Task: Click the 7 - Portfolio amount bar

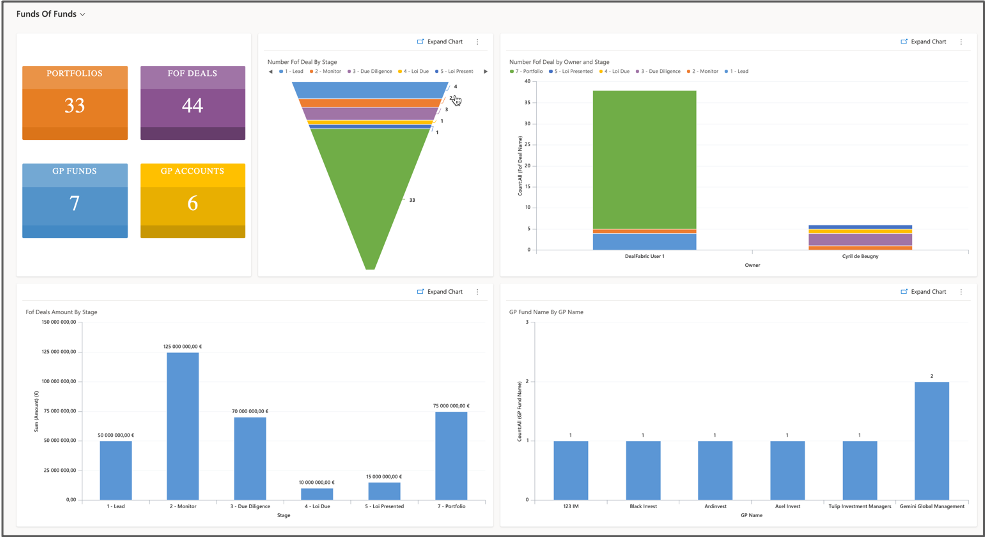Action: pyautogui.click(x=451, y=456)
